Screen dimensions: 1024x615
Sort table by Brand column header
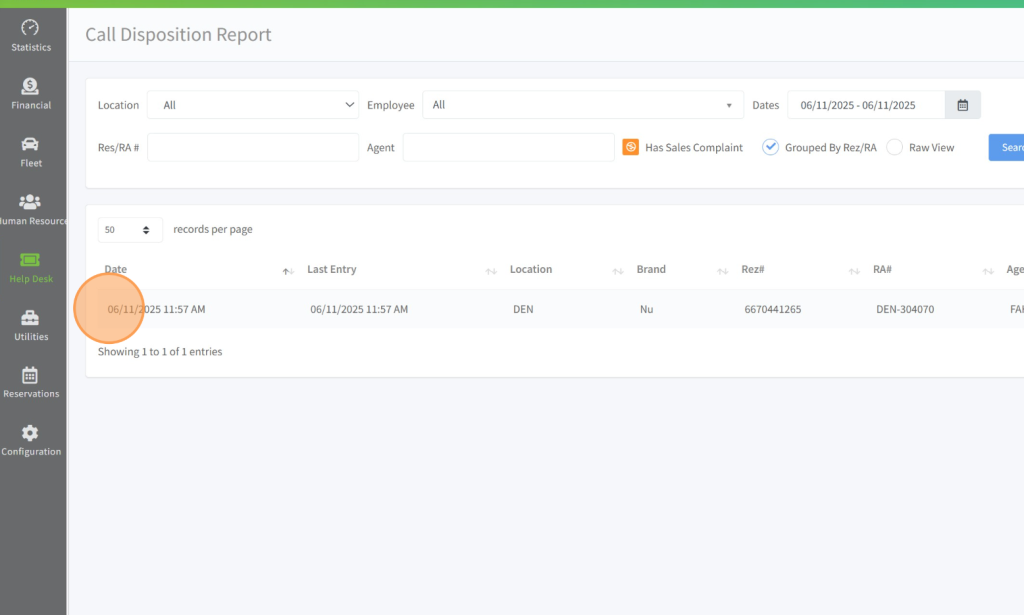coord(651,270)
